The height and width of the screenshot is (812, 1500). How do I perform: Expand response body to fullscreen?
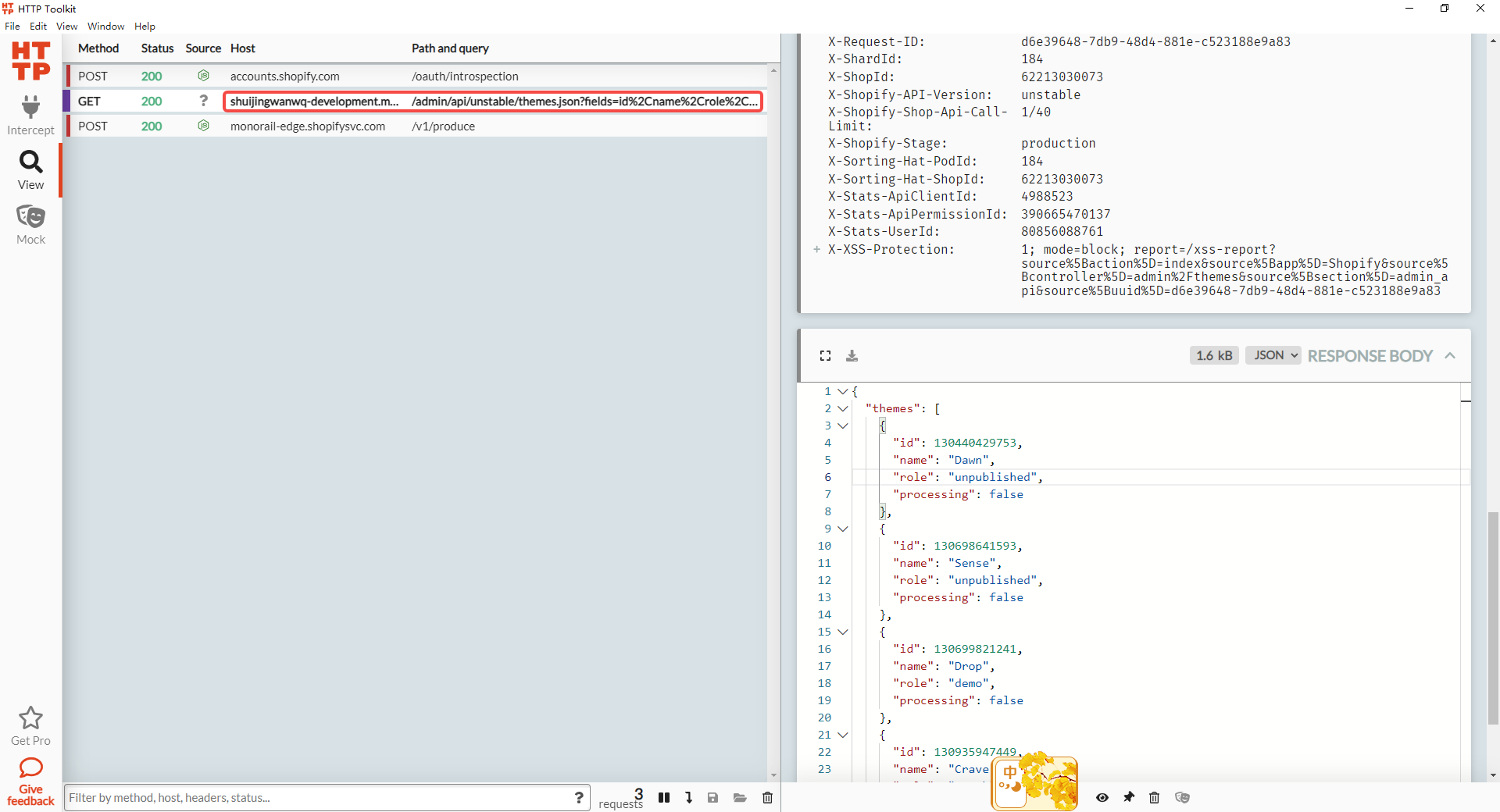point(825,356)
